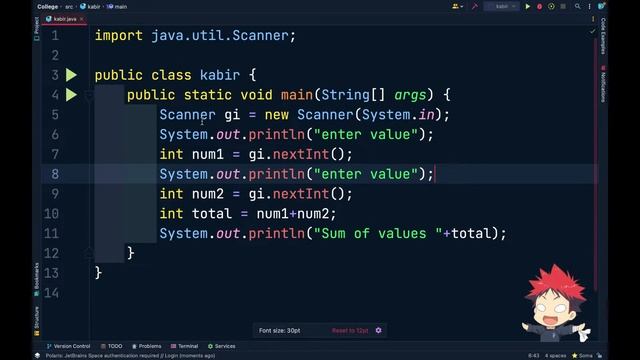640x360 pixels.
Task: Run main method from line 4 gutter
Action: tap(71, 95)
